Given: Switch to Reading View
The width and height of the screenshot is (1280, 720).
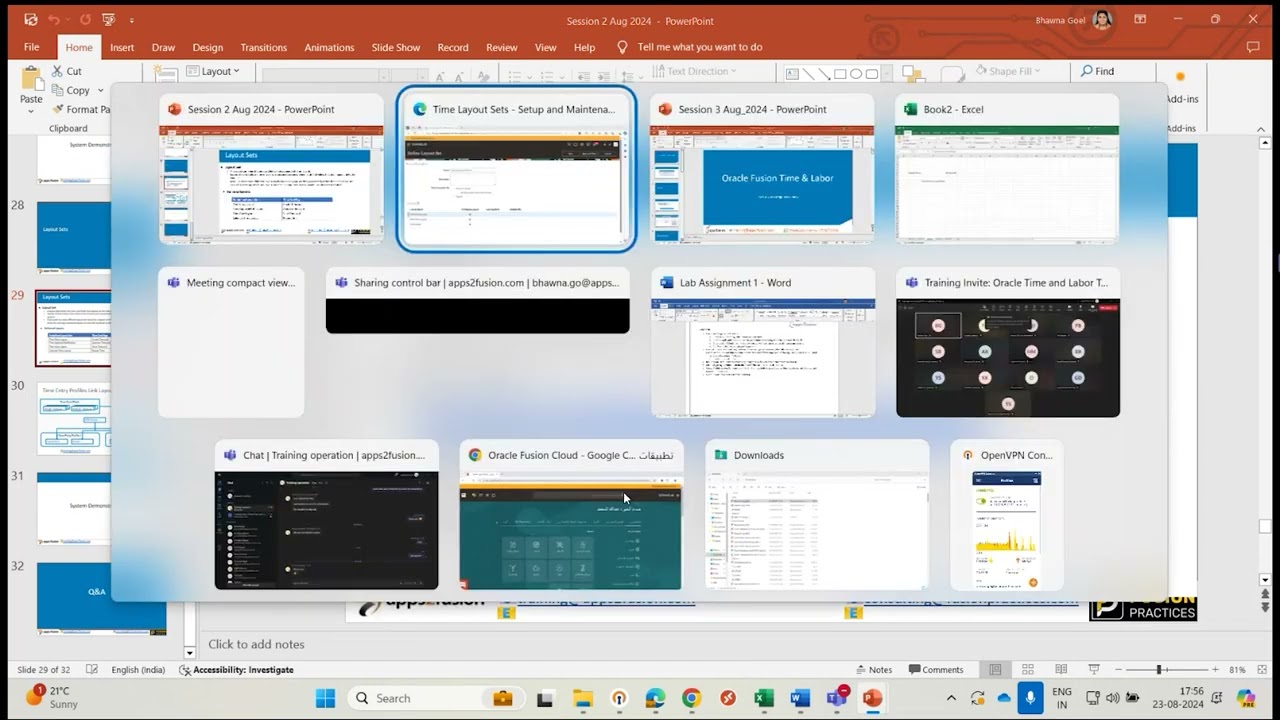Looking at the screenshot, I should pyautogui.click(x=1059, y=670).
